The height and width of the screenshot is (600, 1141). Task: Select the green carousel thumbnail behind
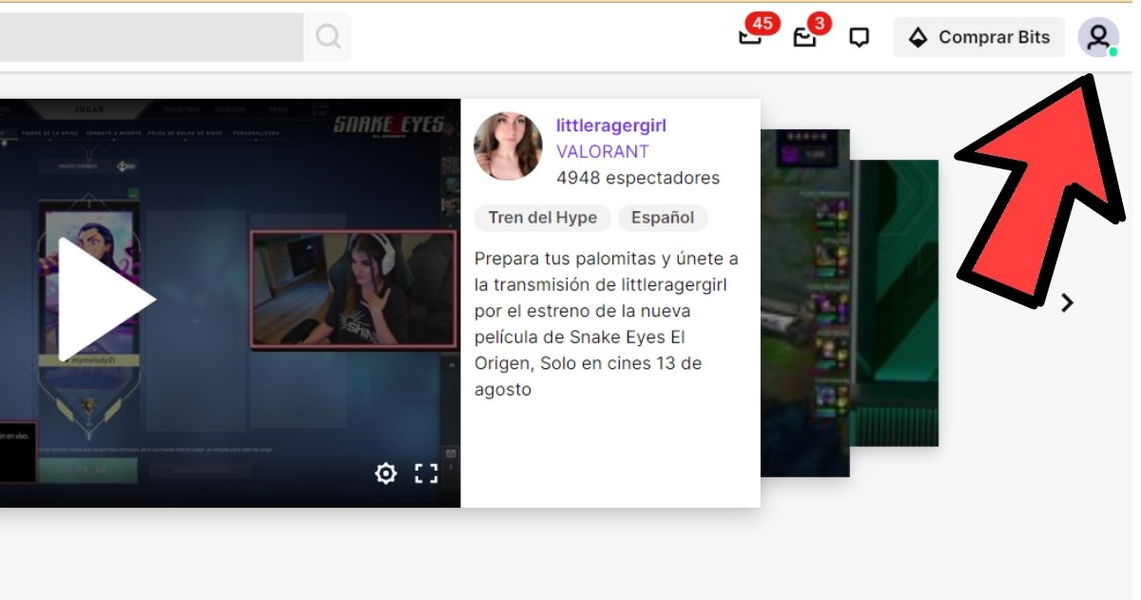[x=894, y=303]
